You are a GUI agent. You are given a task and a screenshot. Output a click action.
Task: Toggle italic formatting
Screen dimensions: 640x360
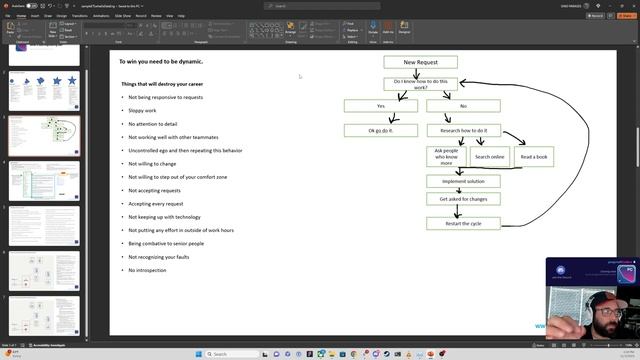(x=93, y=34)
